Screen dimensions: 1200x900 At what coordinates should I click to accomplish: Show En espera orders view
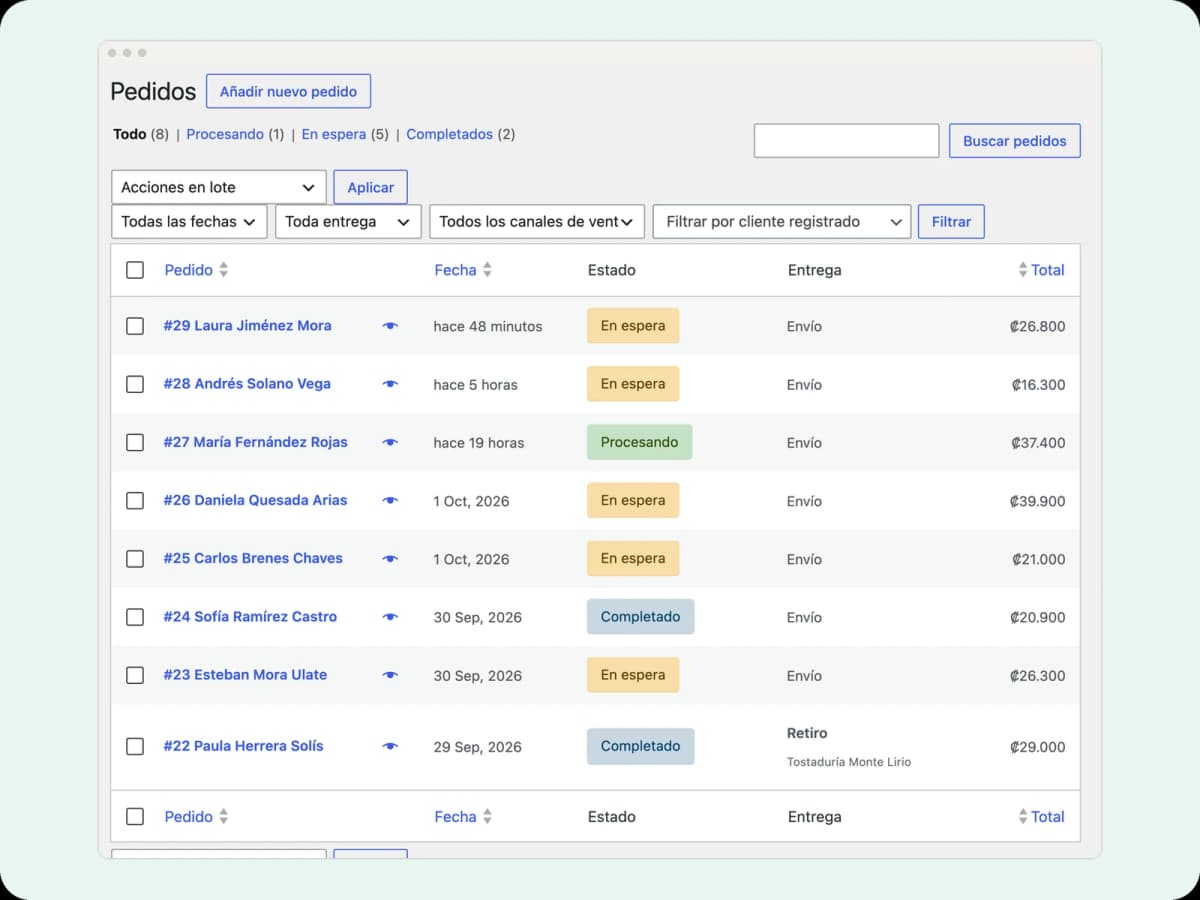[334, 134]
